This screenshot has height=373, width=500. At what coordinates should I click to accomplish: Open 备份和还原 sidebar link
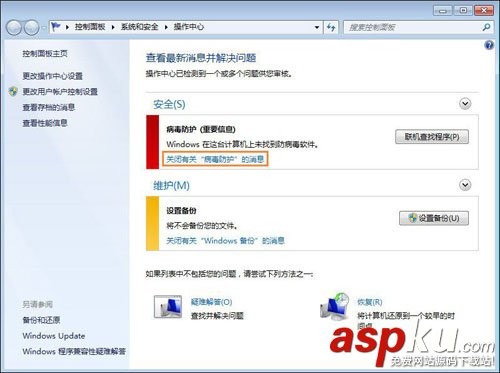tap(41, 320)
